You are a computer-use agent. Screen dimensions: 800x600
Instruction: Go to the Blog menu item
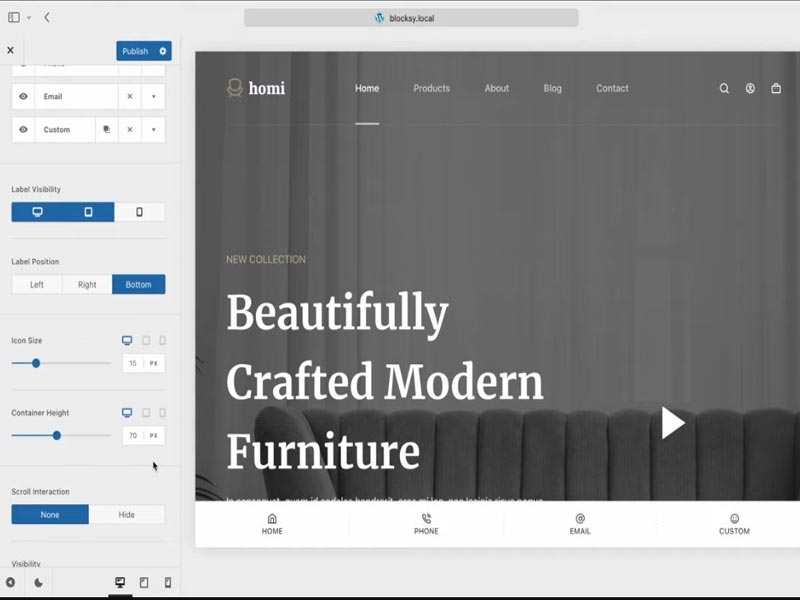click(x=552, y=88)
